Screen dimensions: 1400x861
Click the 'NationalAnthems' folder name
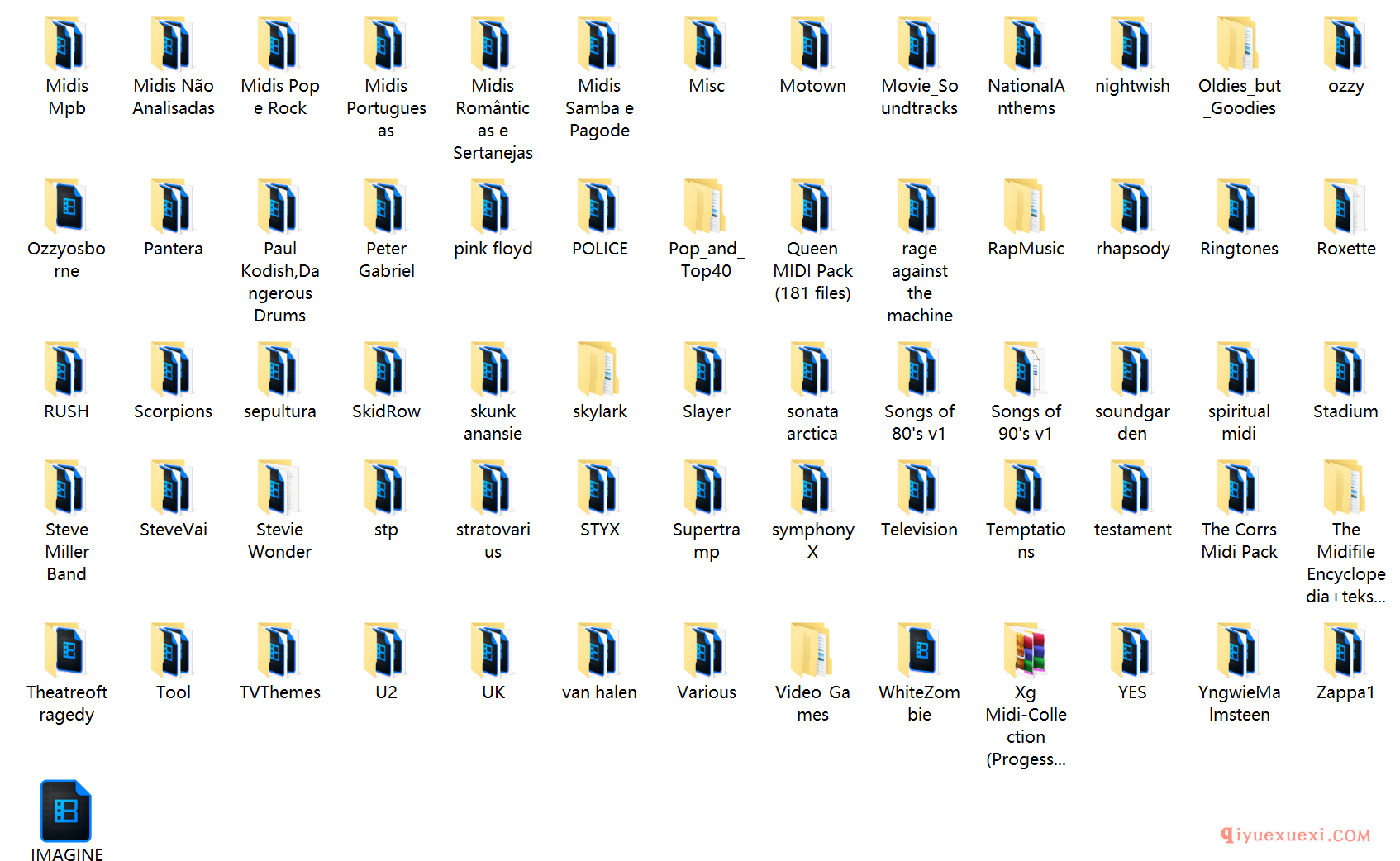click(1026, 97)
